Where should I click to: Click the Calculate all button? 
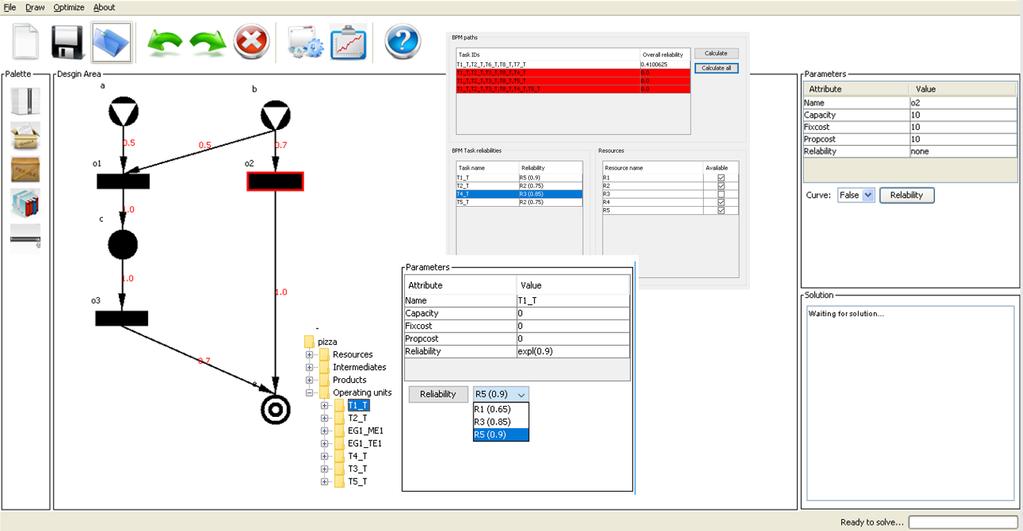click(x=716, y=68)
